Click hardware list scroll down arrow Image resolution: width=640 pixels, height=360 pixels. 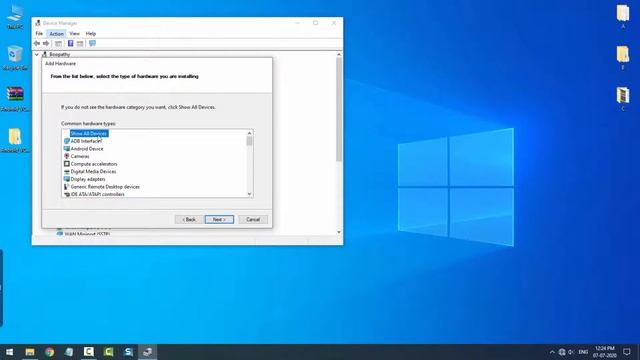tap(249, 194)
